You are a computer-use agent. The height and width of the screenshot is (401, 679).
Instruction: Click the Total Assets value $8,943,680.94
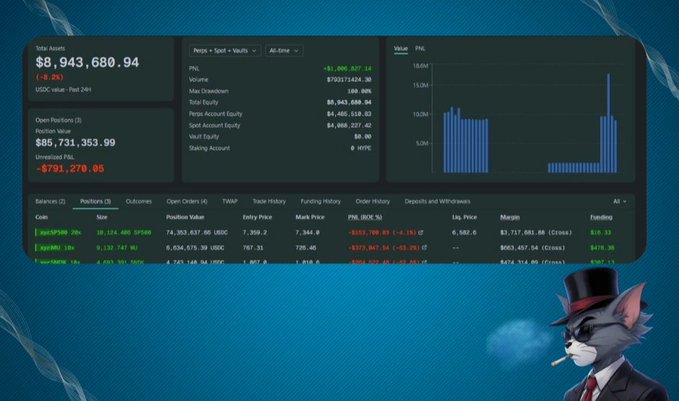(x=87, y=62)
